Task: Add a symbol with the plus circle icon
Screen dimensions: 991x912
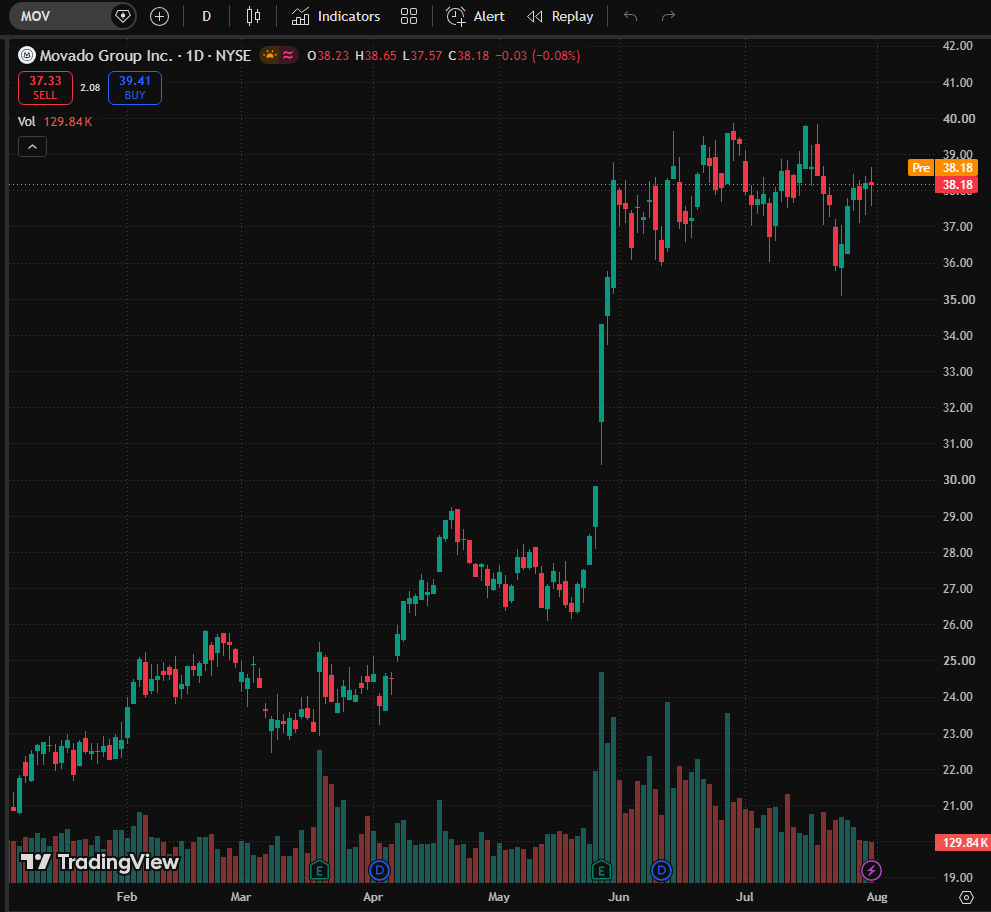Action: 159,16
